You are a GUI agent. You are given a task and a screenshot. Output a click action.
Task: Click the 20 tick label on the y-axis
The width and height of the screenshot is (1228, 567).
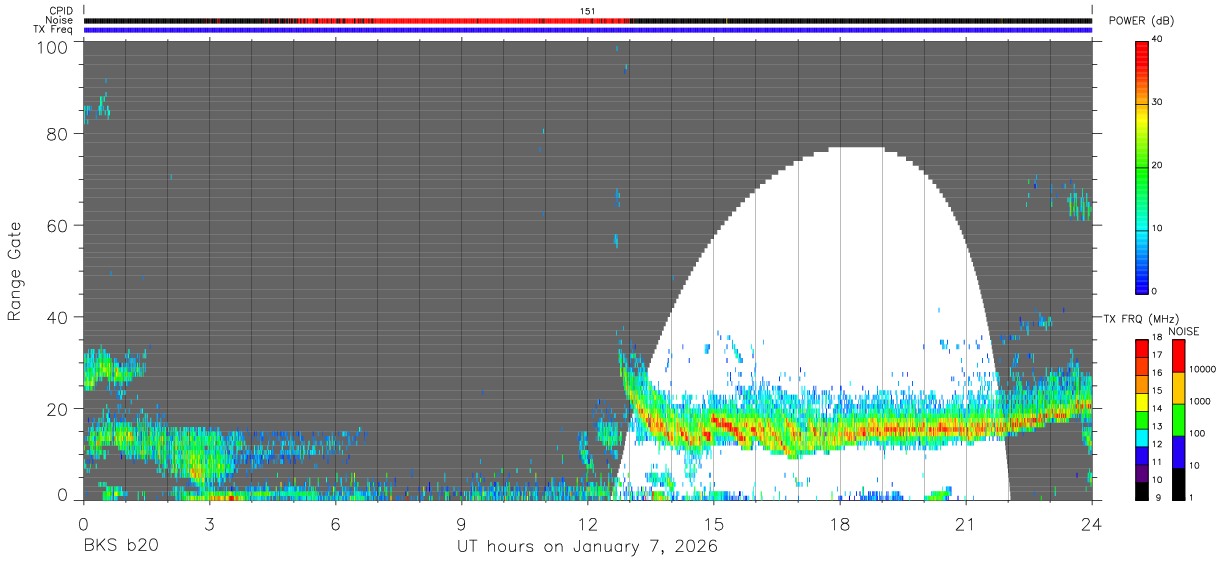tap(57, 408)
